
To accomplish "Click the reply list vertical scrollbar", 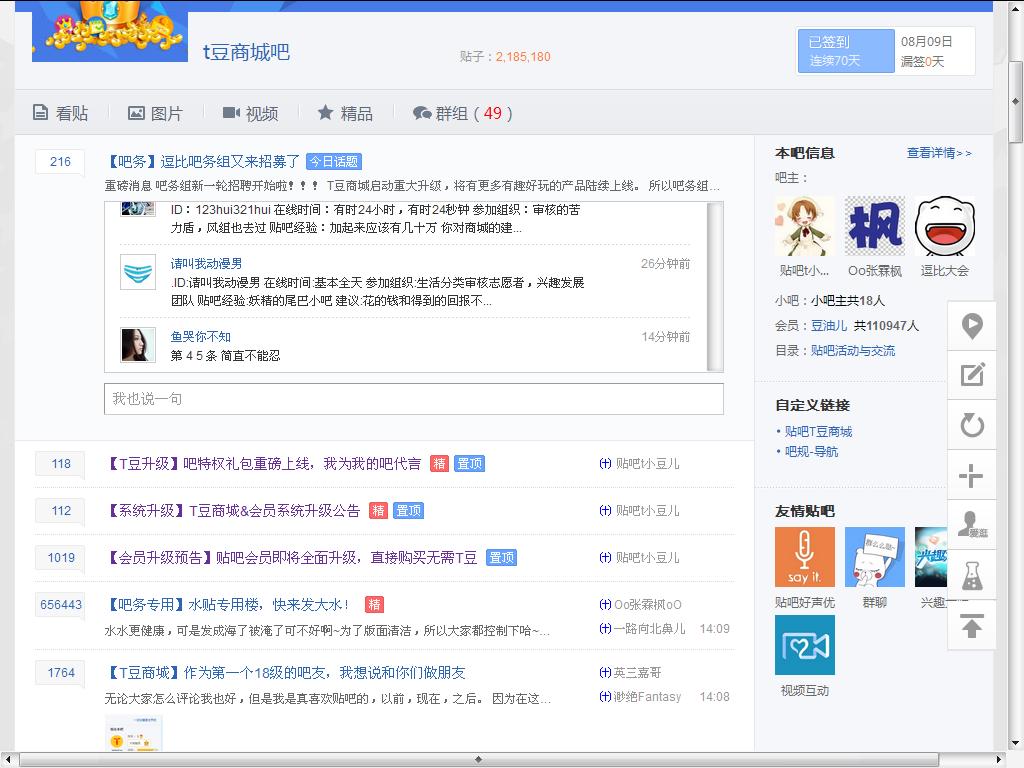I will (714, 285).
